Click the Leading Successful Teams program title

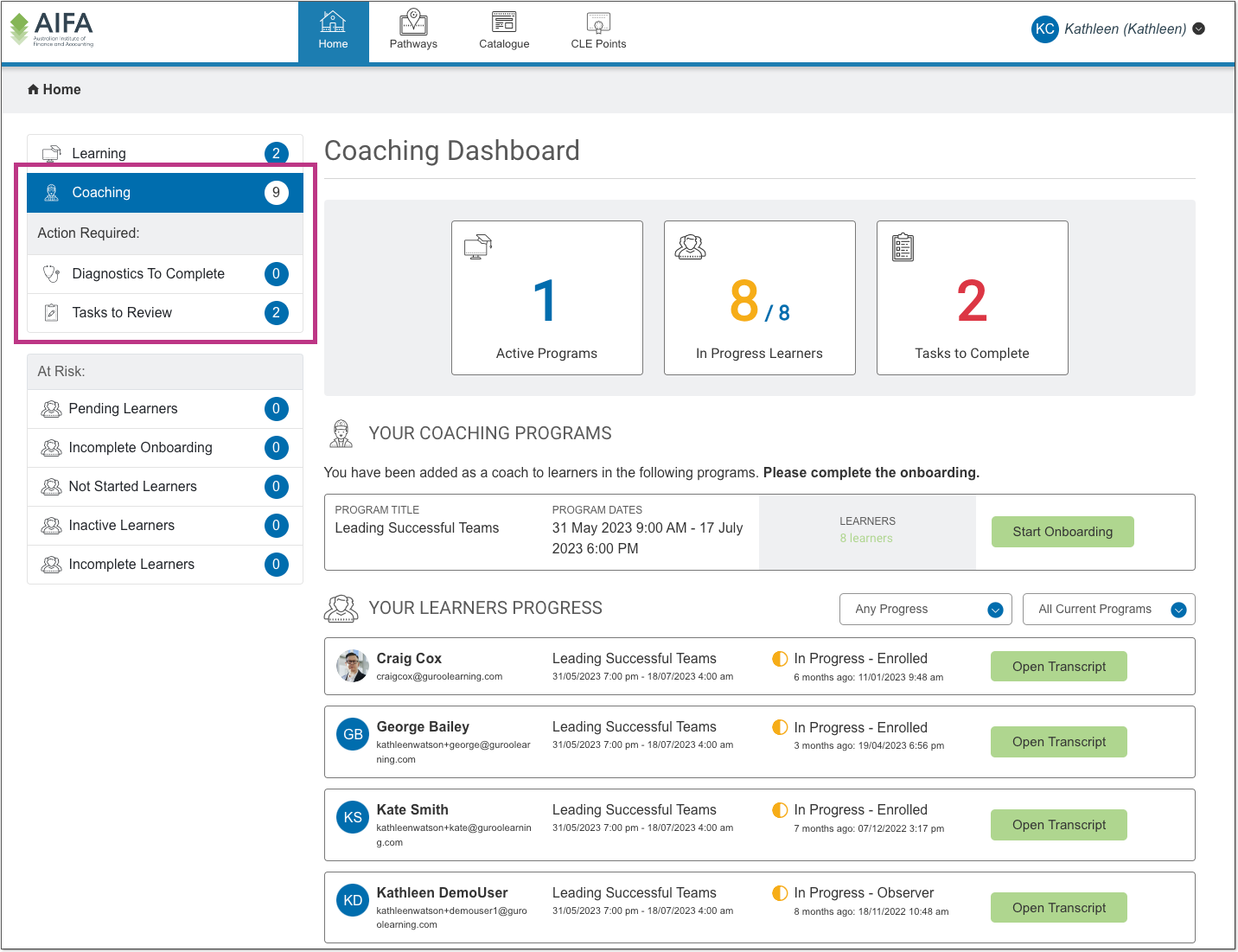click(417, 527)
